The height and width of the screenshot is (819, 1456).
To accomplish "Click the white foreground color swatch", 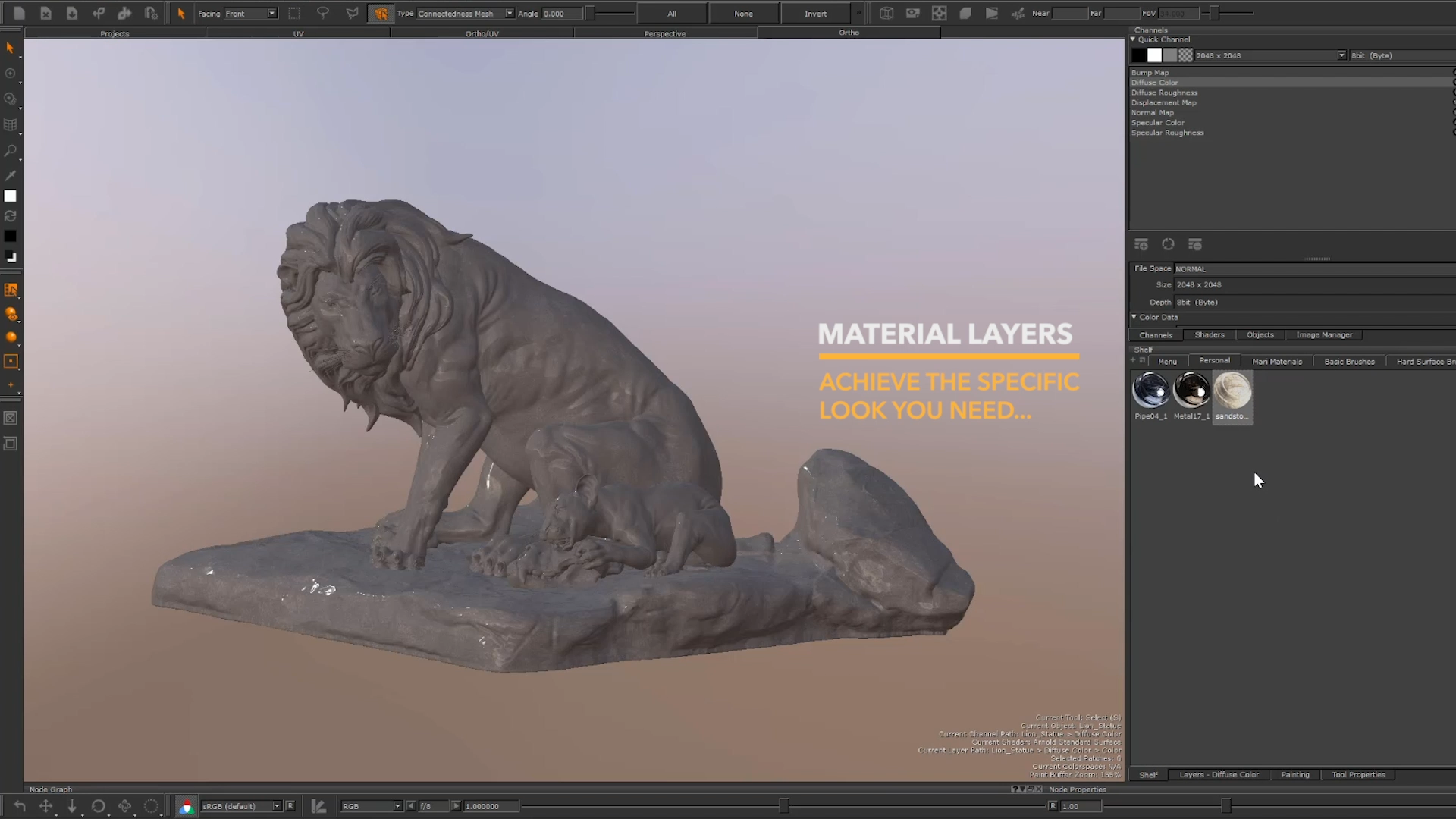I will point(11,196).
